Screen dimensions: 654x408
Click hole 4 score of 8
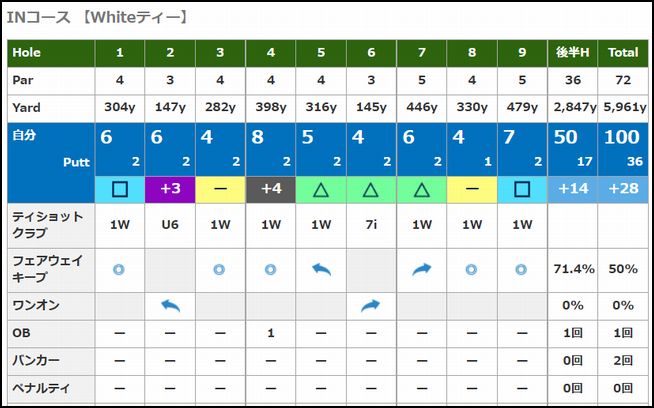[x=258, y=138]
